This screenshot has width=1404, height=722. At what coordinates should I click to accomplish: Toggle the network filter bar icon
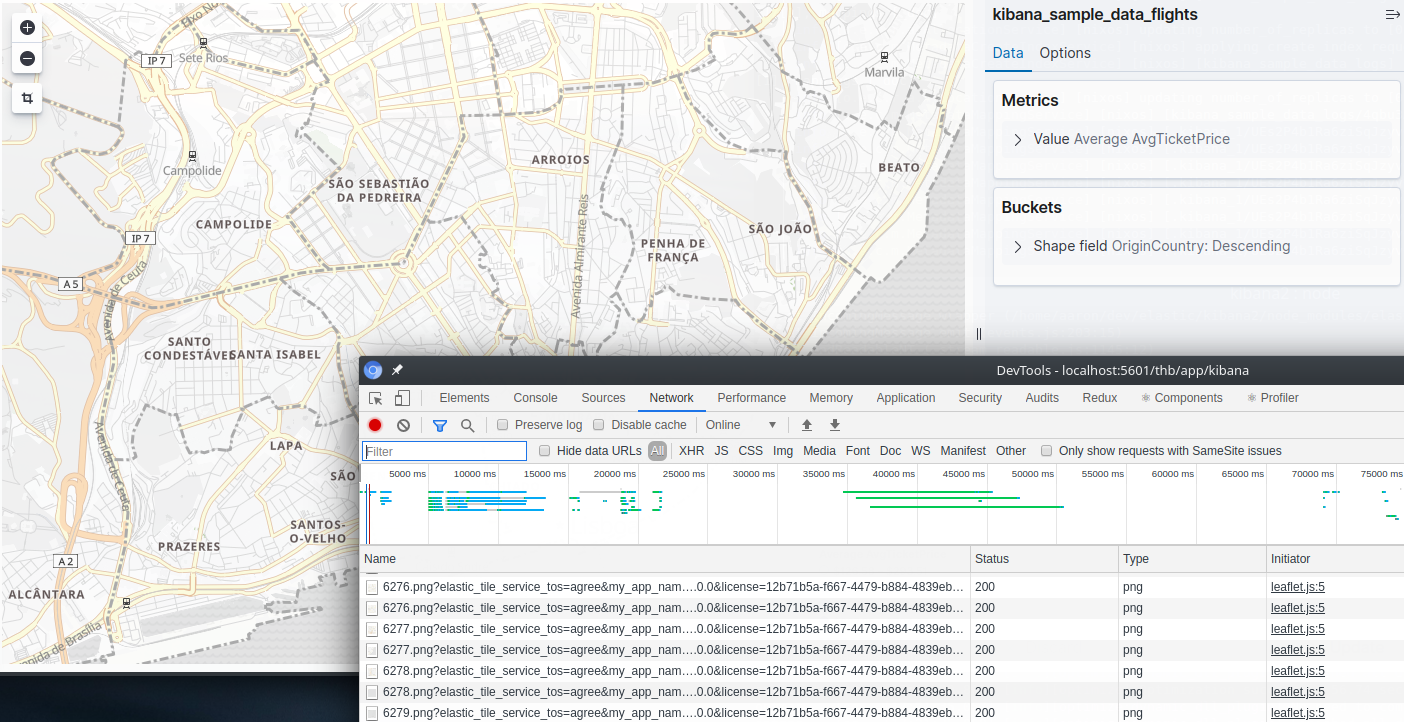(x=439, y=425)
